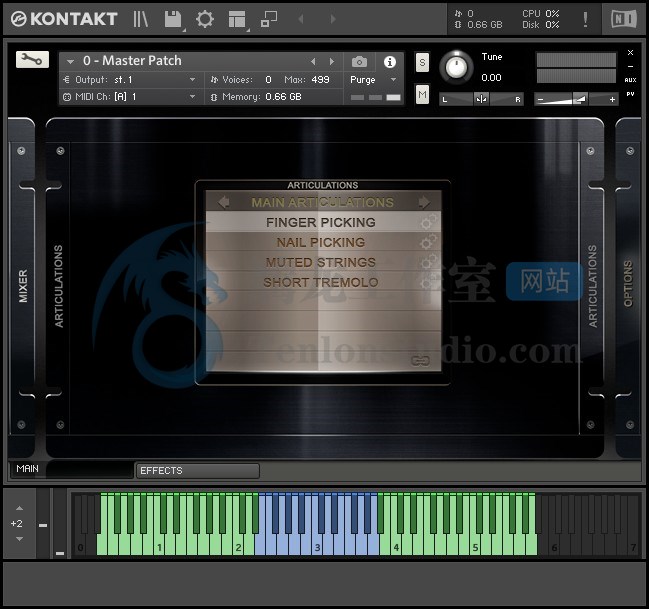Image resolution: width=649 pixels, height=609 pixels.
Task: Open the instrument name dropdown arrow
Action: point(70,62)
